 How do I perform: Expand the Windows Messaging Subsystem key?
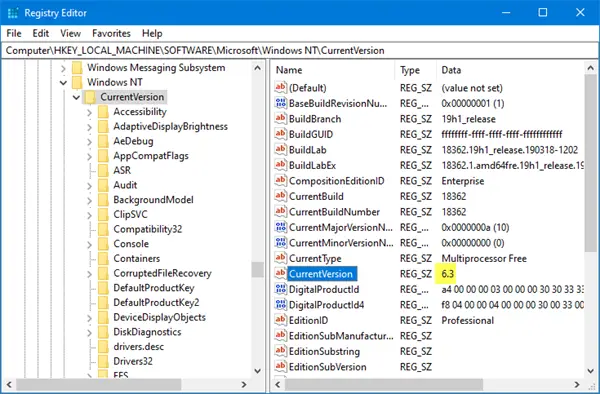click(x=64, y=68)
